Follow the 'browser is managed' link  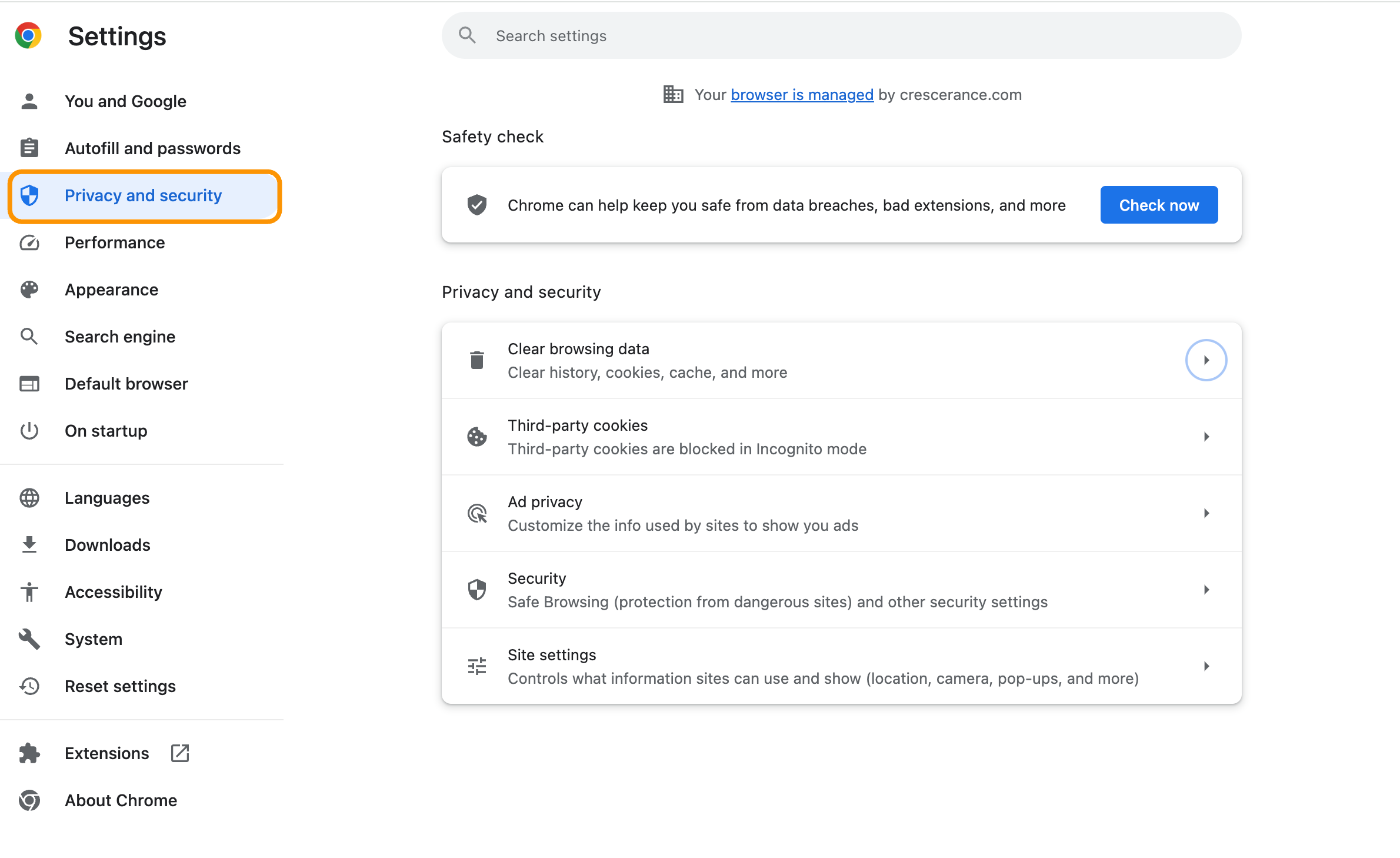coord(802,95)
